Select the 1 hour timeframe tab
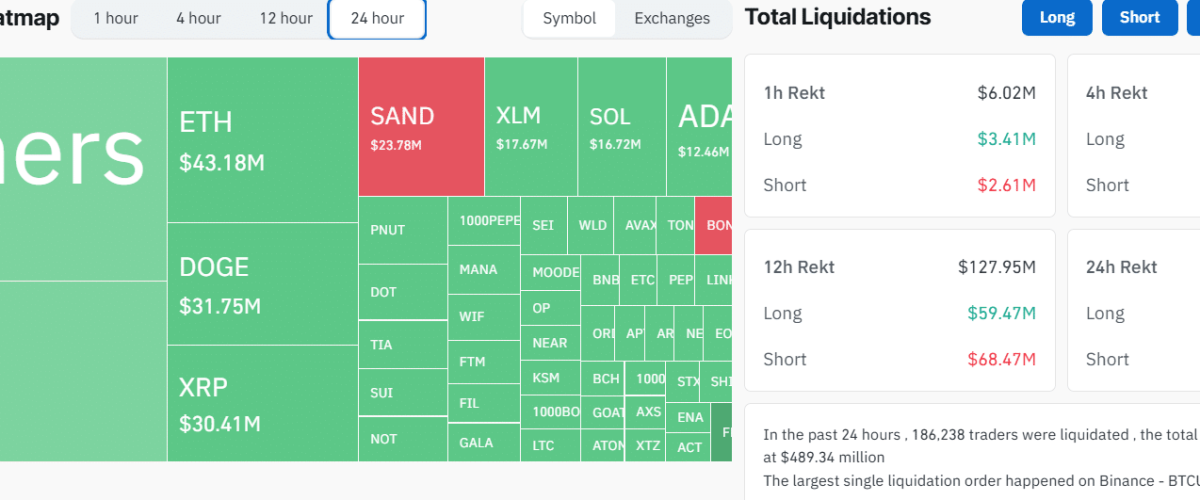This screenshot has width=1200, height=500. 116,18
